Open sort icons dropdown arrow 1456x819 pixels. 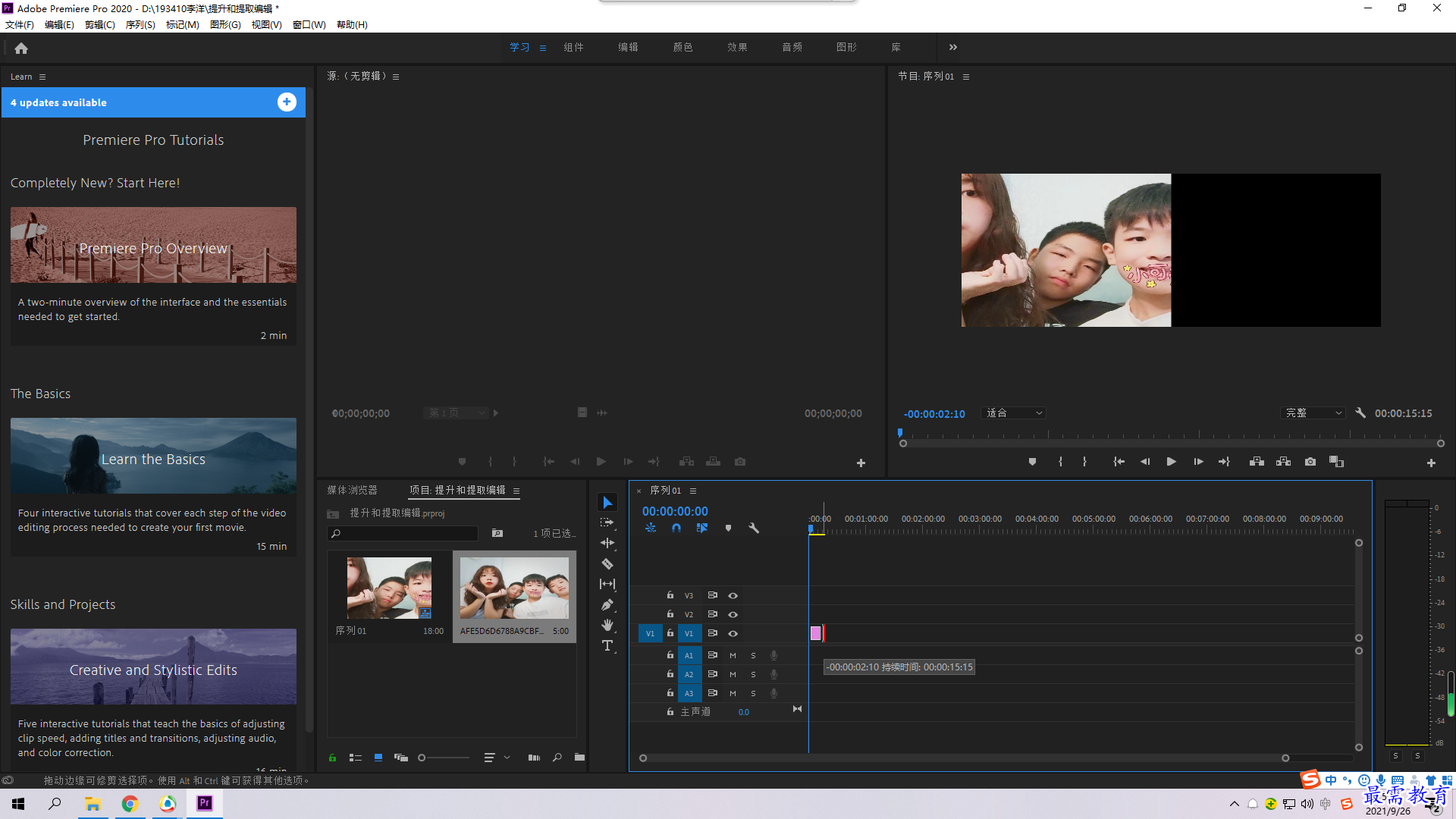coord(507,758)
